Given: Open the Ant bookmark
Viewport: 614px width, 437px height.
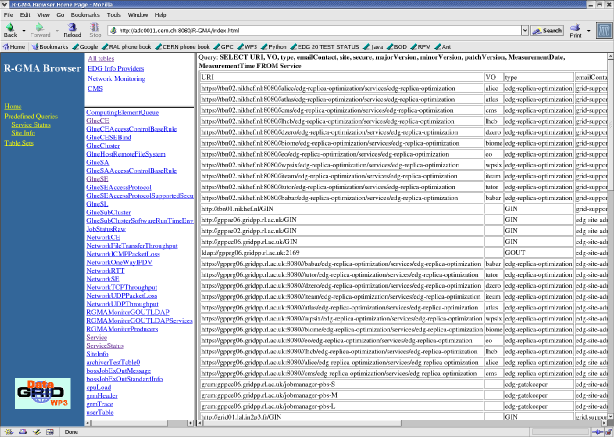Looking at the screenshot, I should pyautogui.click(x=442, y=47).
